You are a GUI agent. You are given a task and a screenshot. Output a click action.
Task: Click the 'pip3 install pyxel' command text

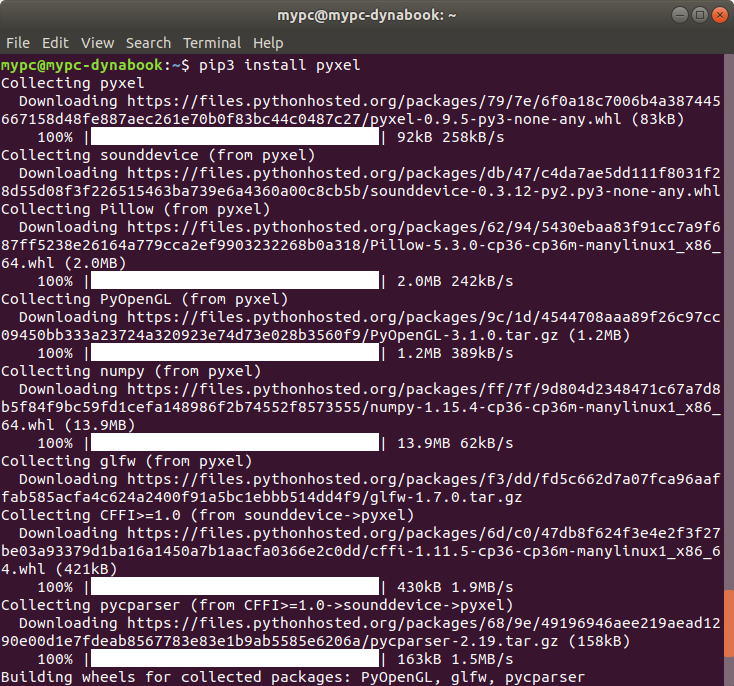[x=279, y=65]
